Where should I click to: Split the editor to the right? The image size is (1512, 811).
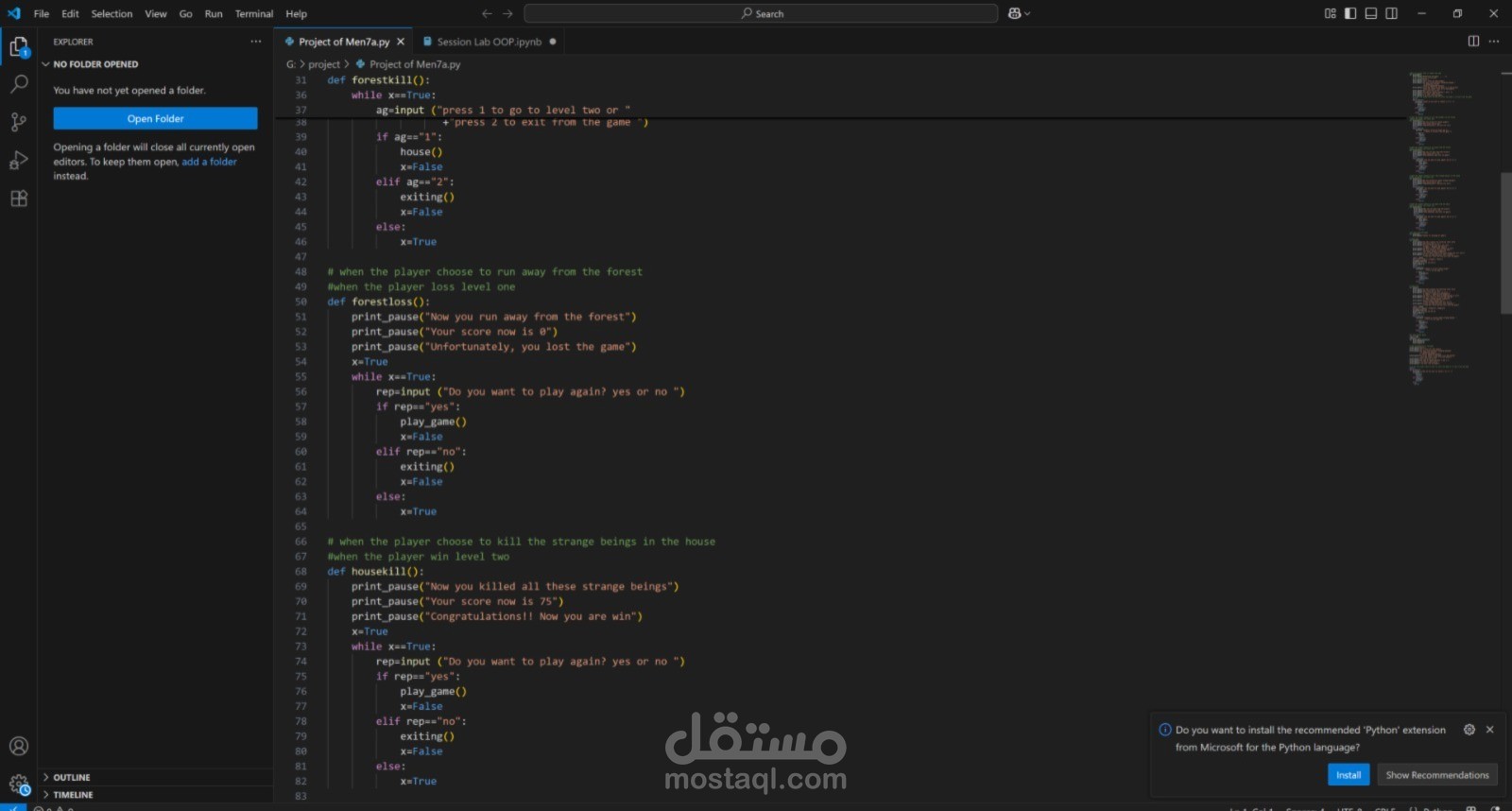[x=1473, y=42]
